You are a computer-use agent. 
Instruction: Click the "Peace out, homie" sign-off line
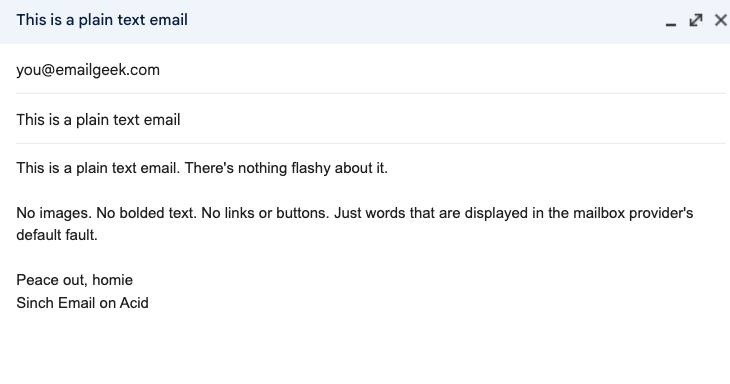(74, 280)
